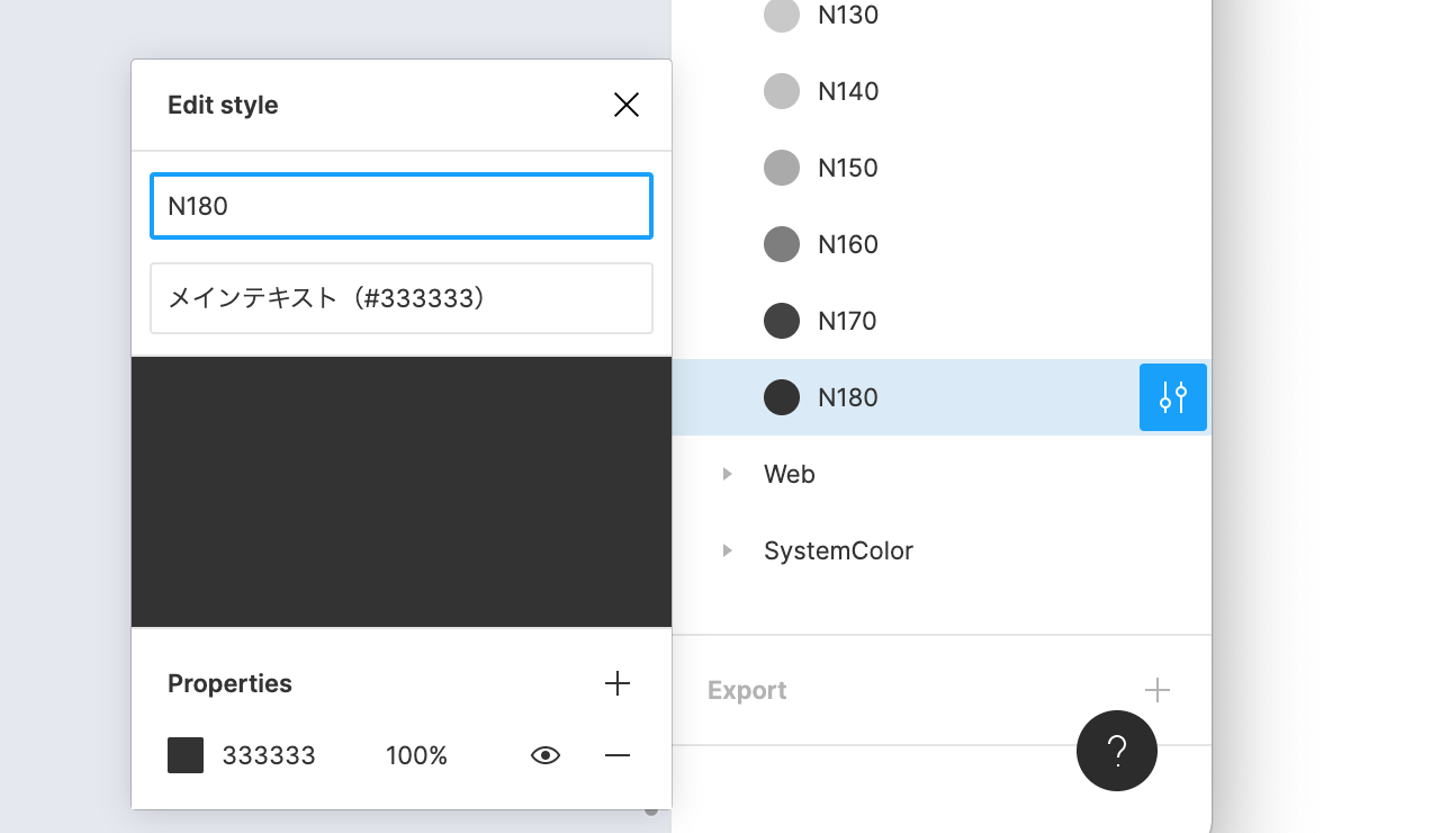
Task: Close the Edit style dialog
Action: click(626, 105)
